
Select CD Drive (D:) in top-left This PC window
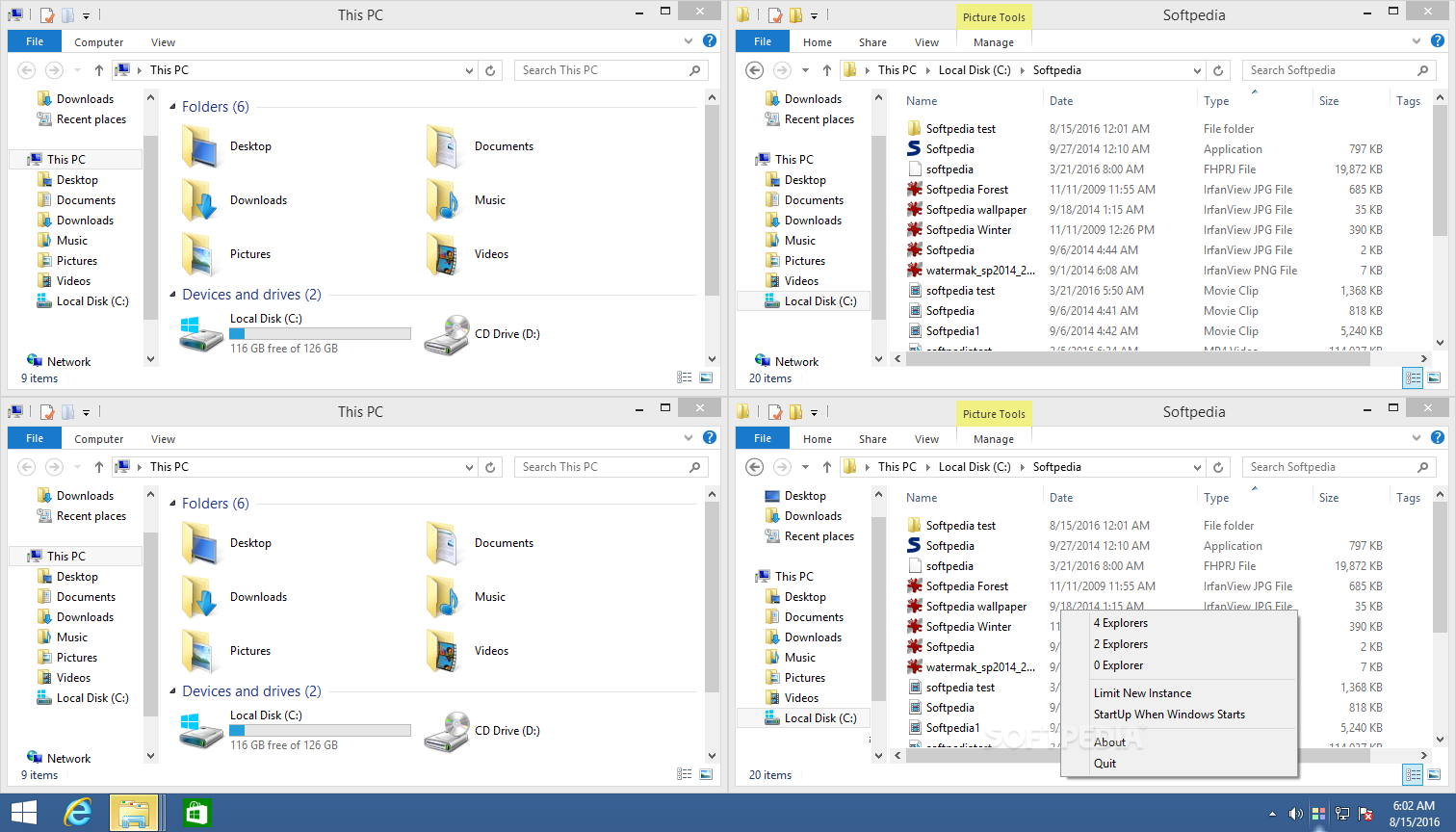pos(482,334)
